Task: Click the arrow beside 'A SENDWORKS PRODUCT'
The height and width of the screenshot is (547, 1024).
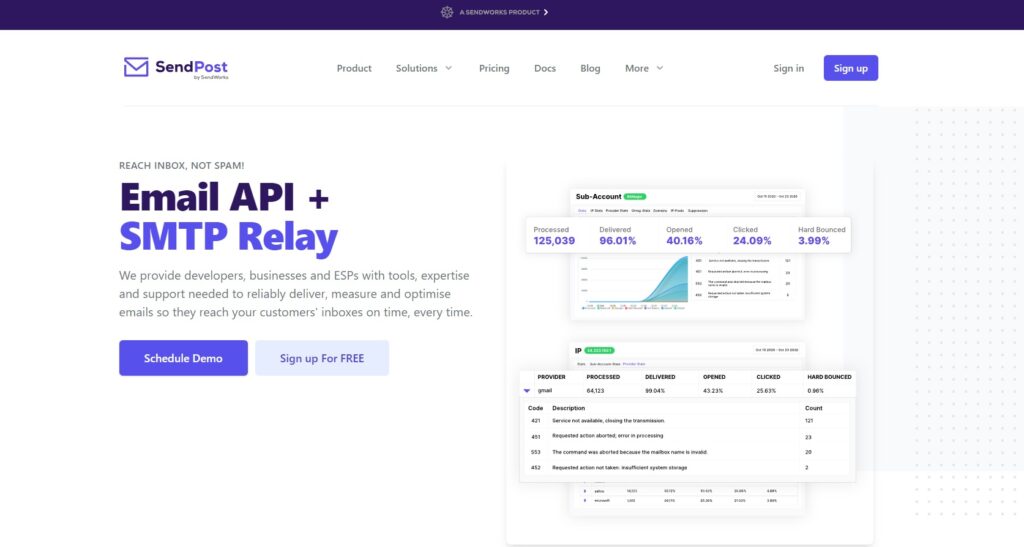Action: click(x=546, y=12)
